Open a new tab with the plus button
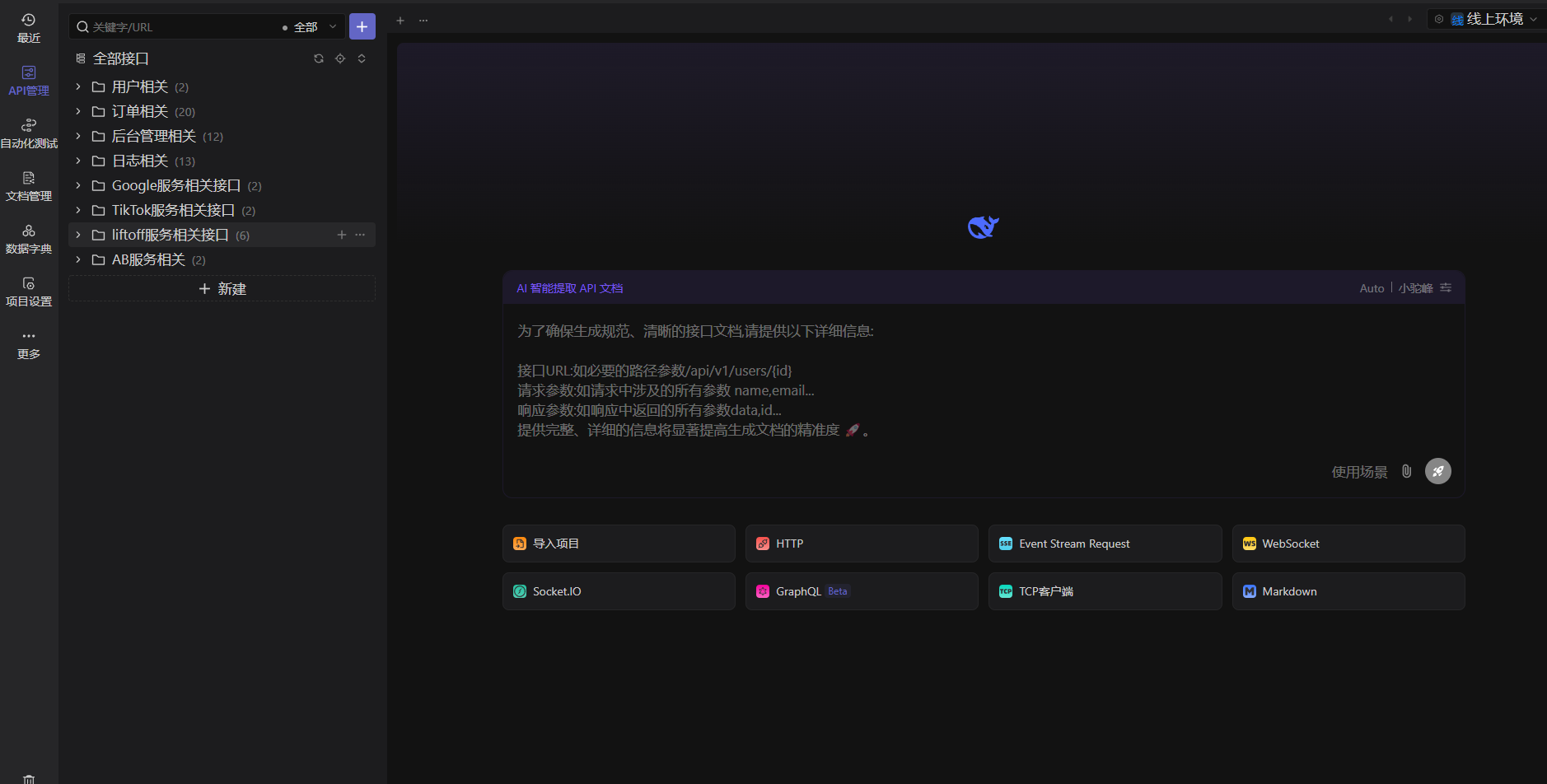The height and width of the screenshot is (784, 1547). [400, 20]
